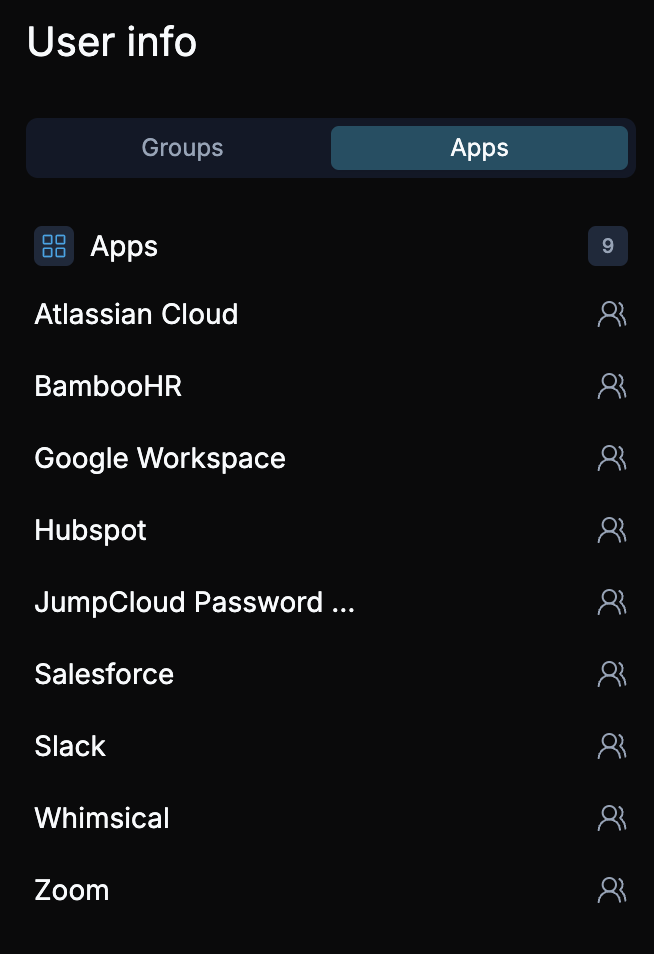
Task: Click the users icon for JumpCloud Password row
Action: 612,602
